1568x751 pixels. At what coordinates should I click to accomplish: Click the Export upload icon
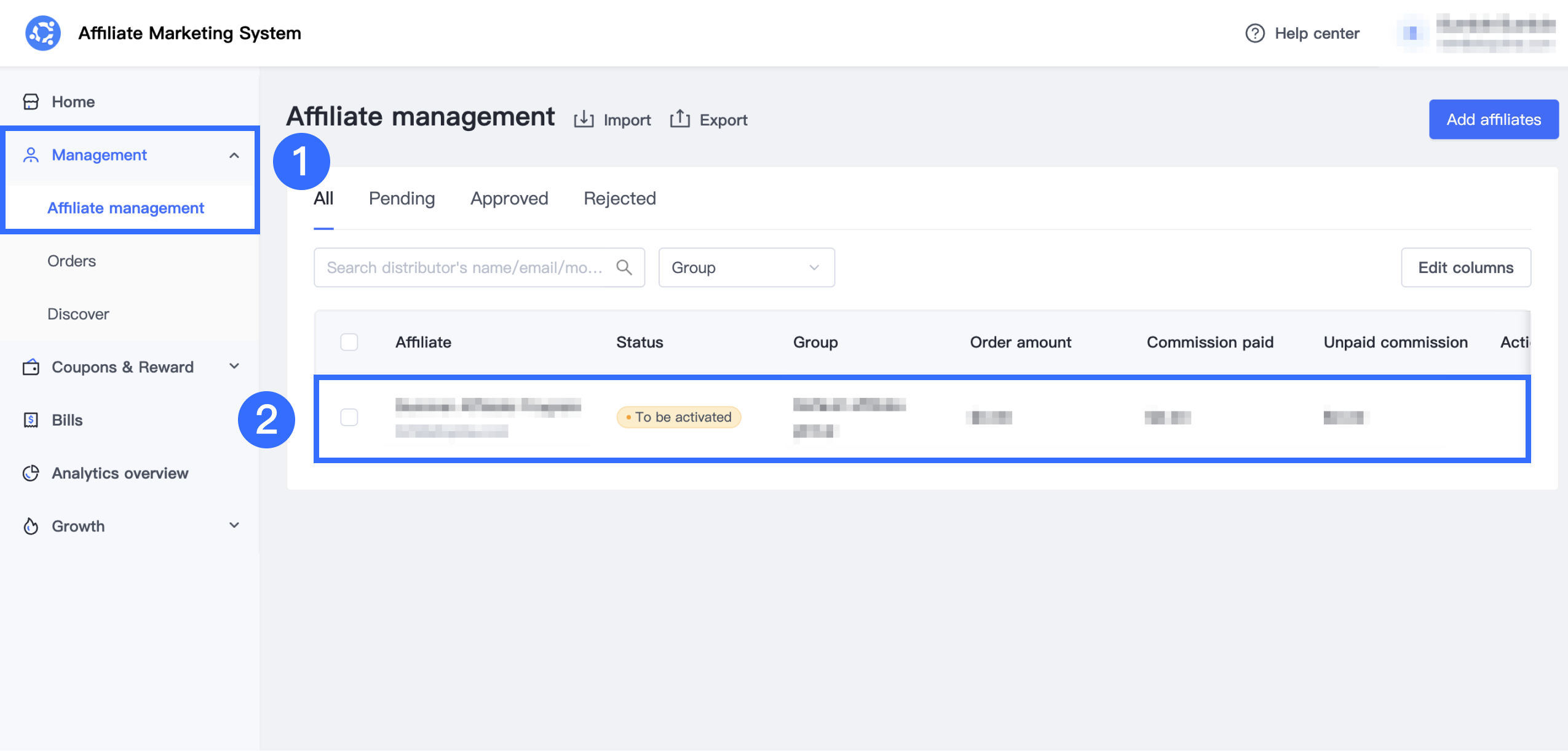point(679,119)
